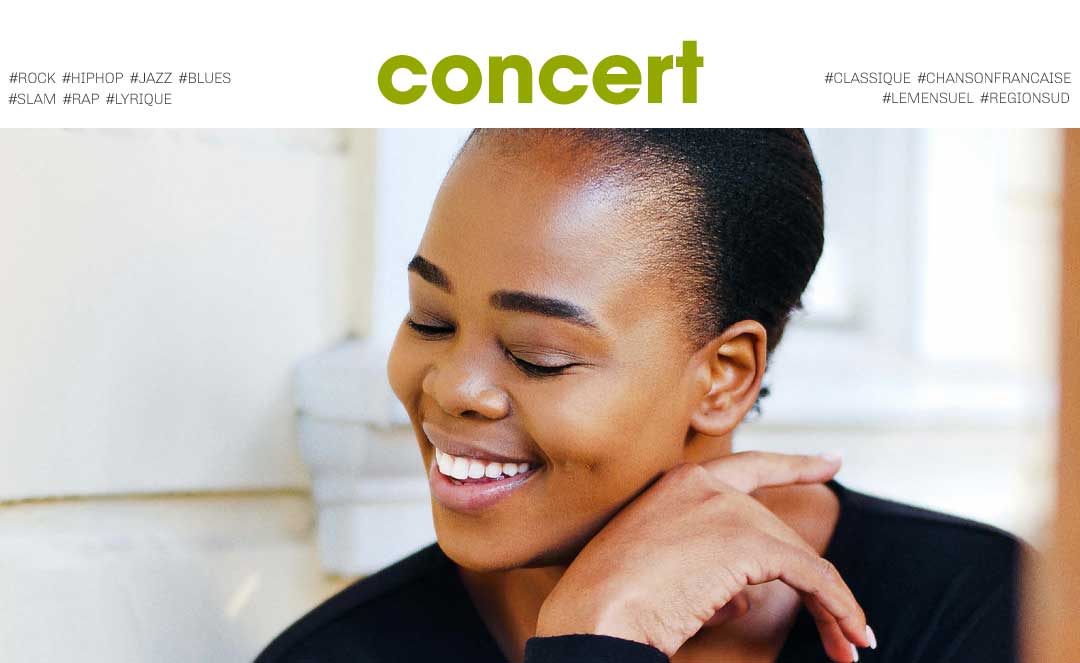This screenshot has height=663, width=1080.
Task: Select the #LEMENSUEL hashtag
Action: click(928, 98)
